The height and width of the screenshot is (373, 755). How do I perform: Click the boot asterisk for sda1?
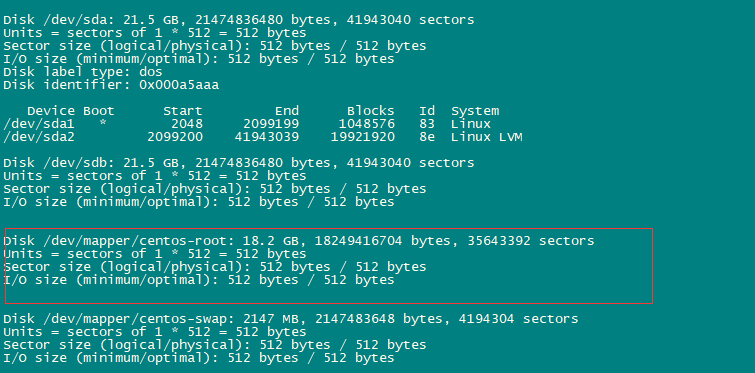point(103,124)
